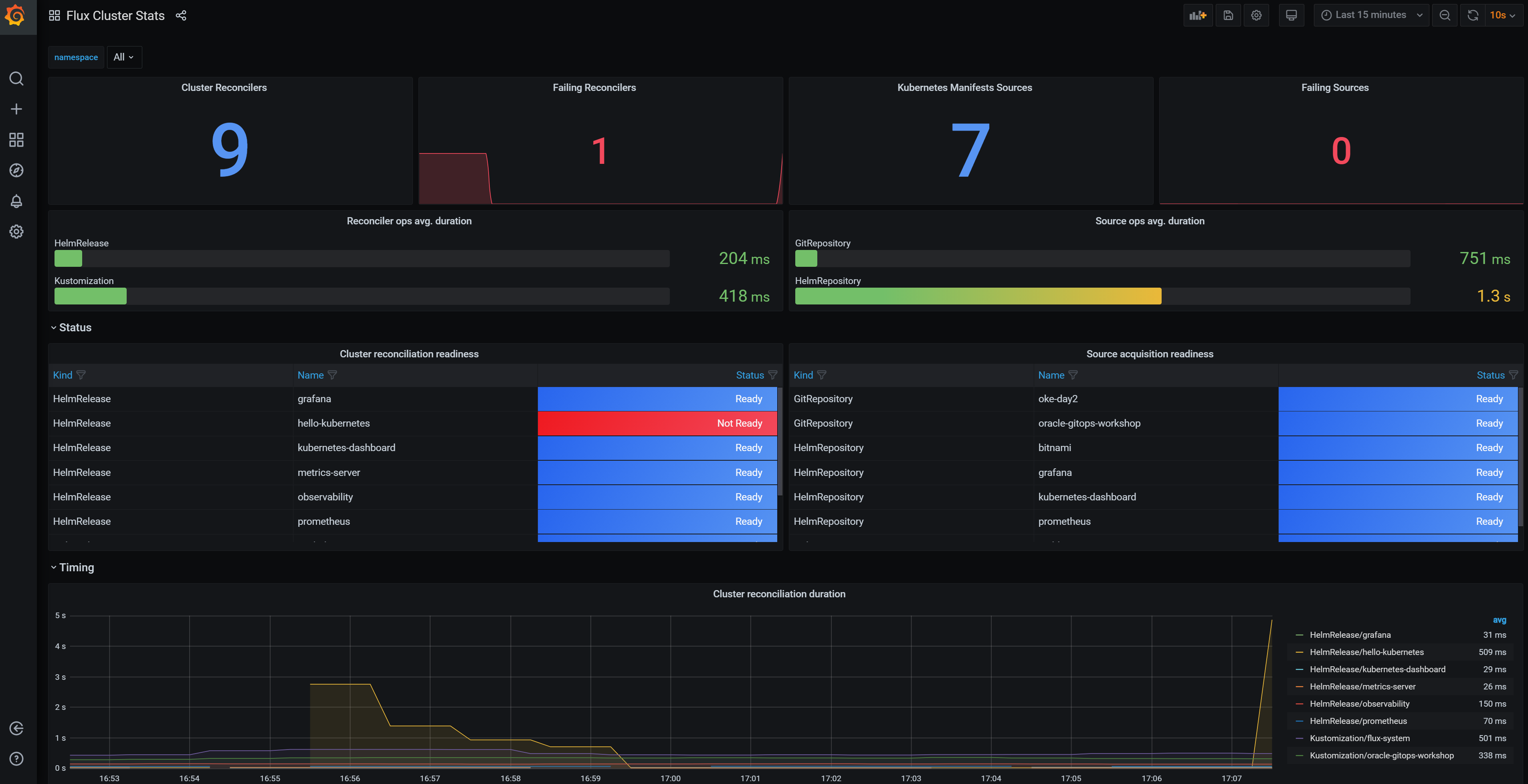The image size is (1528, 784).
Task: Open the Failing Sources panel title menu
Action: tap(1335, 87)
